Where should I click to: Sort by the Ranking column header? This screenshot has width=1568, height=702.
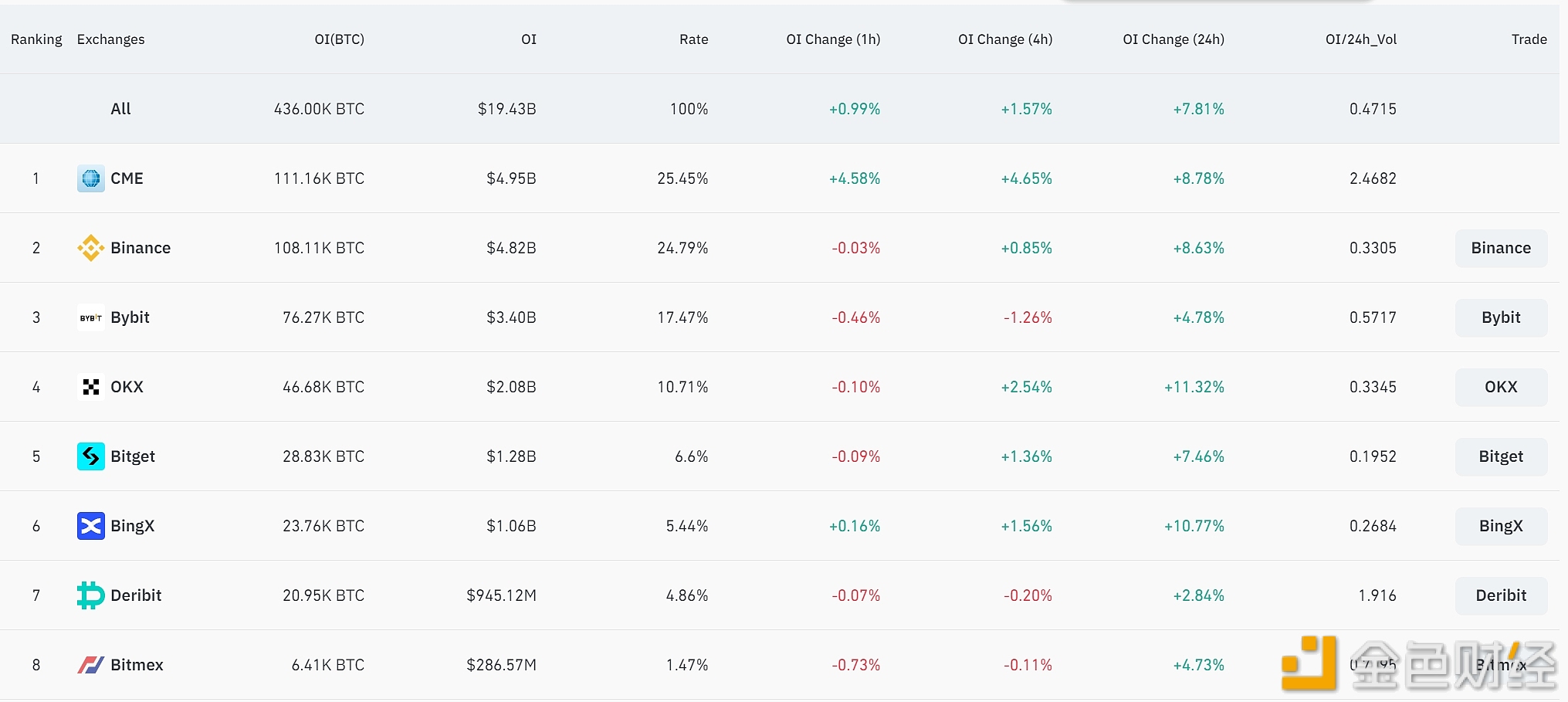(36, 39)
